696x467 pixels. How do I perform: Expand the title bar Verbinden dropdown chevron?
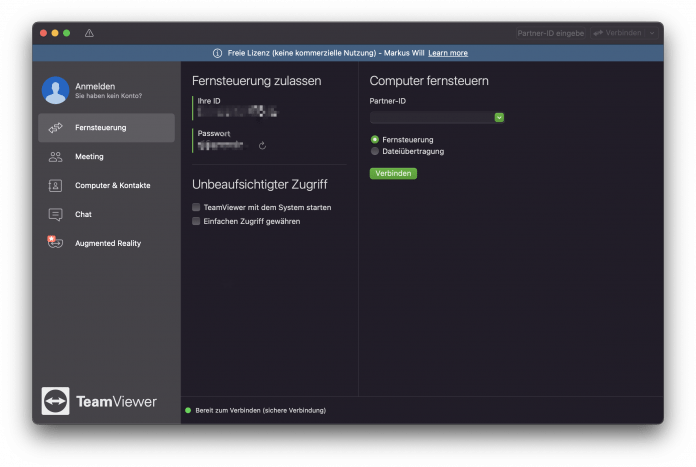tap(652, 33)
